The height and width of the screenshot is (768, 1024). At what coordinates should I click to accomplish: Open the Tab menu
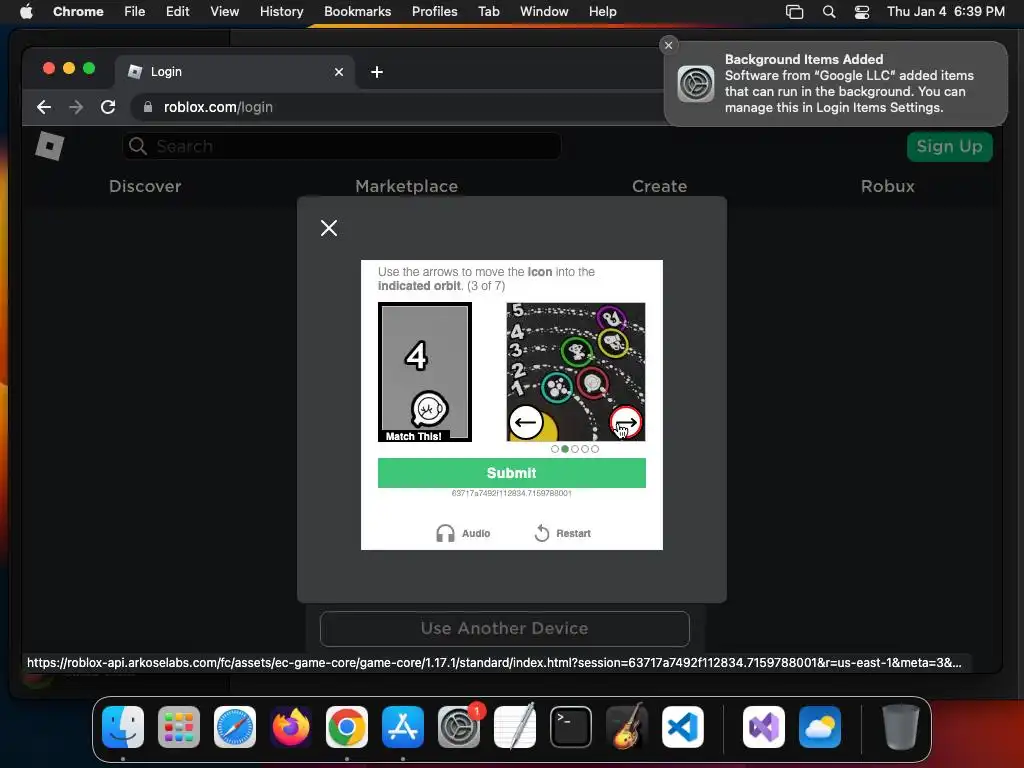[488, 11]
